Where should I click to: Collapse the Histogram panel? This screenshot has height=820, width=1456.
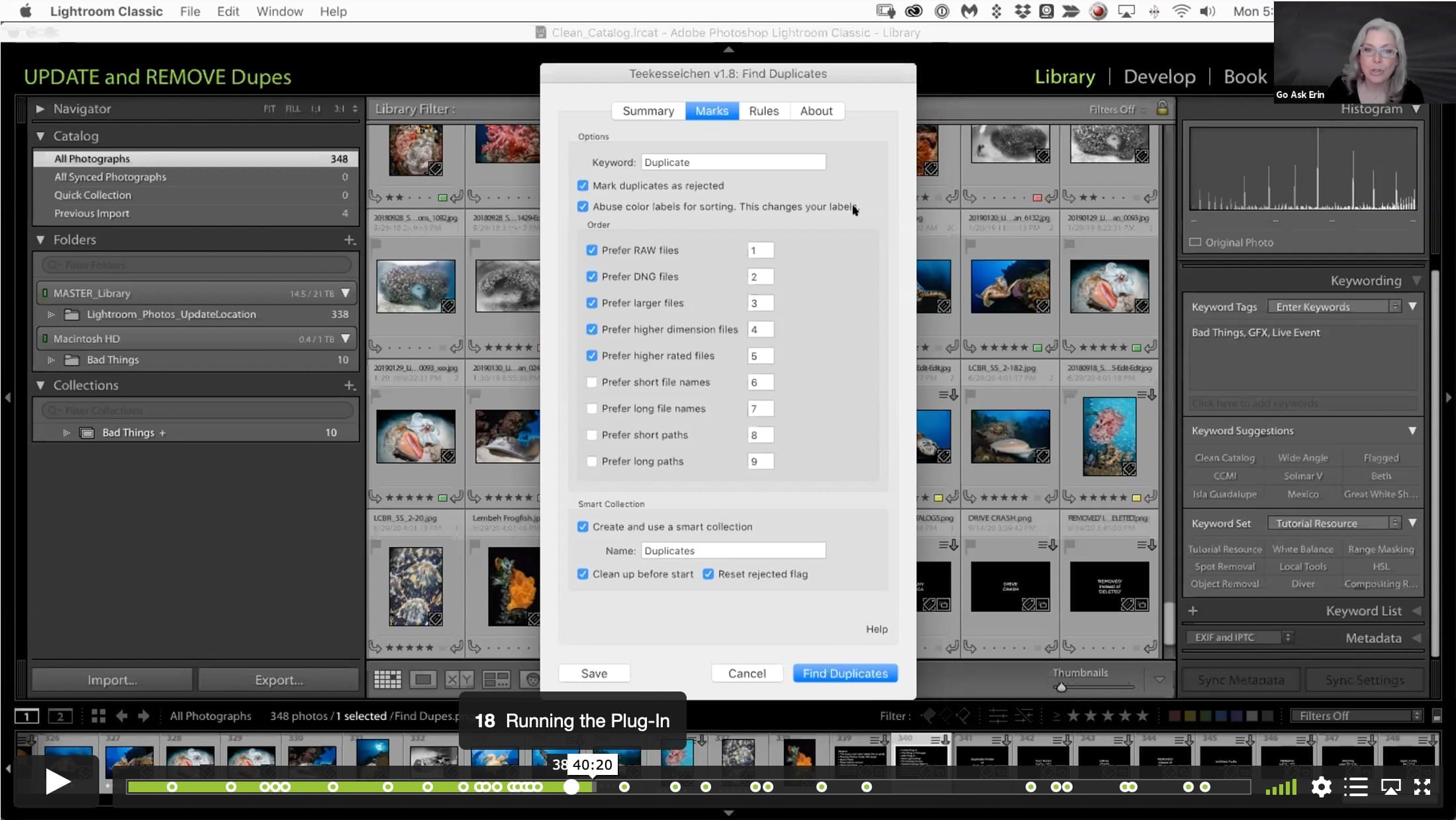coord(1416,109)
